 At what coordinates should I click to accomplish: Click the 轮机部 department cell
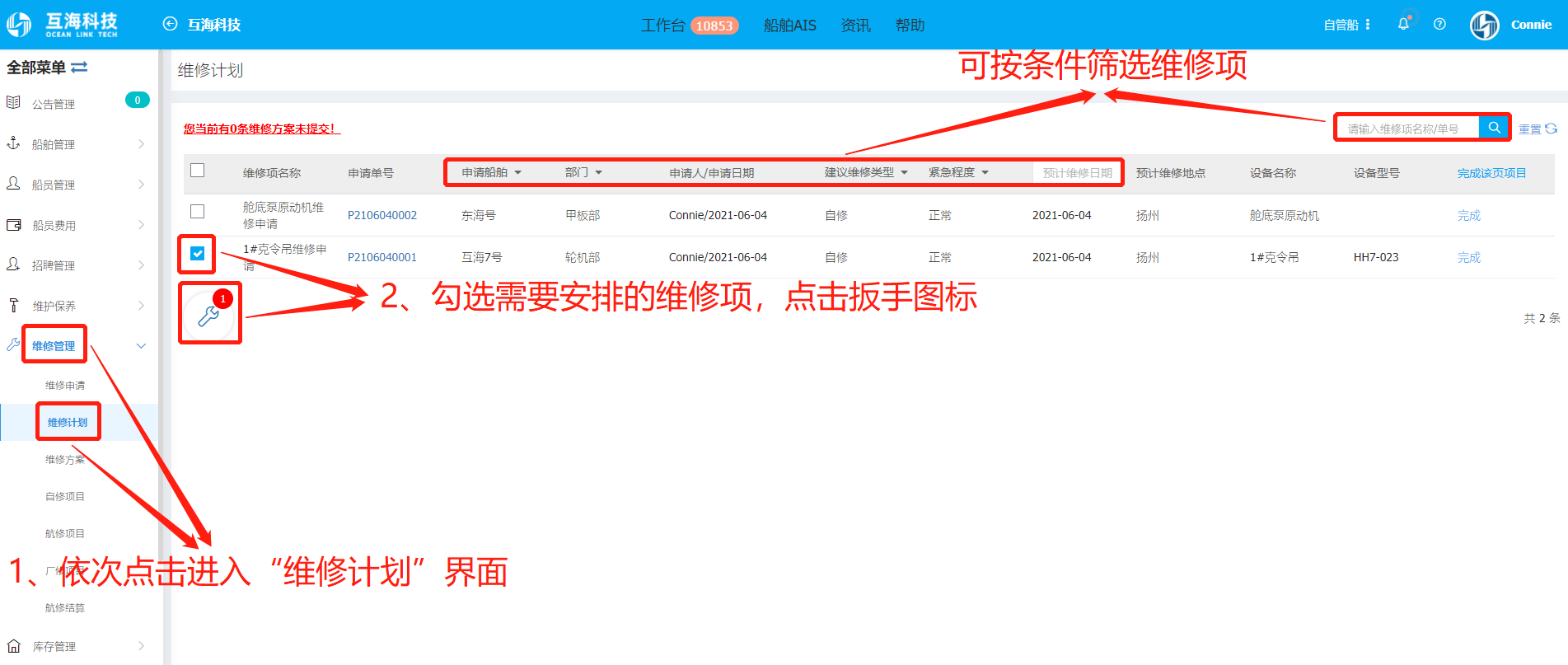(583, 257)
